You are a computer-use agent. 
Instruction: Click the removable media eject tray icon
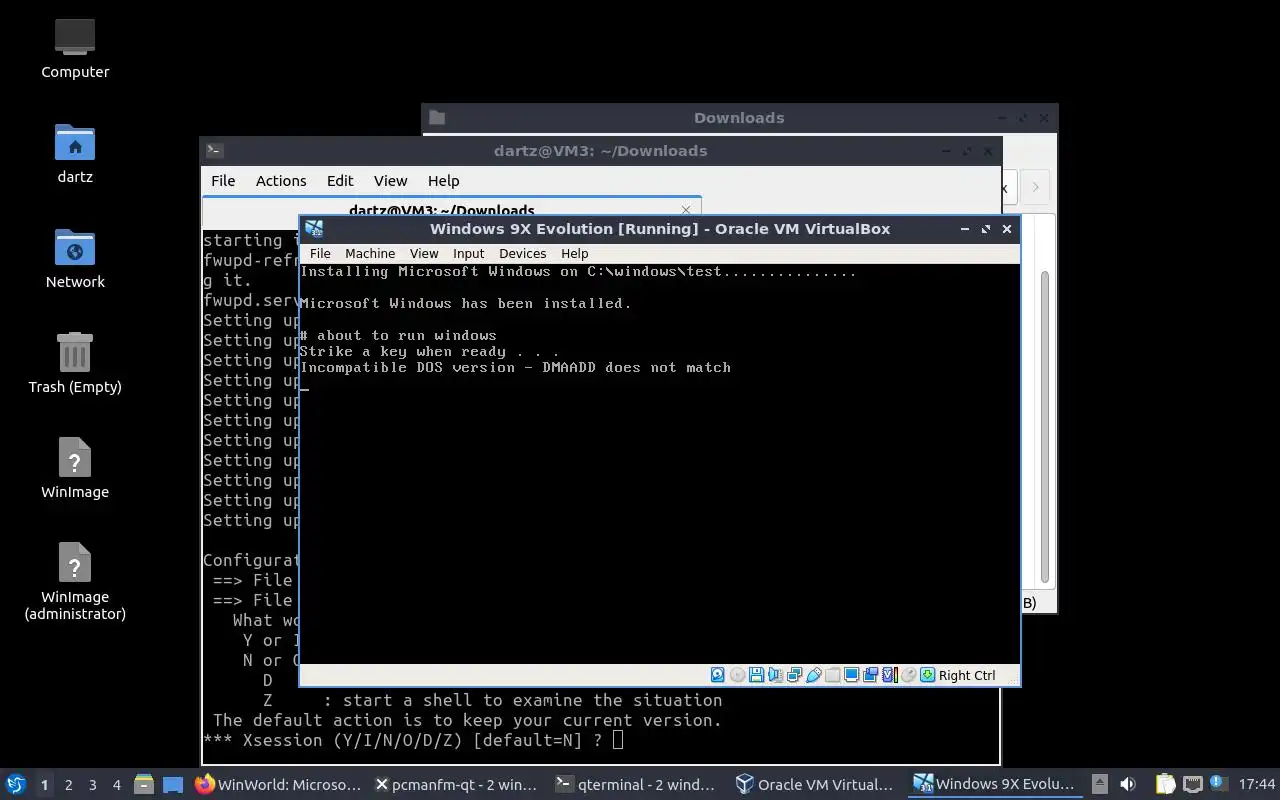click(1100, 784)
